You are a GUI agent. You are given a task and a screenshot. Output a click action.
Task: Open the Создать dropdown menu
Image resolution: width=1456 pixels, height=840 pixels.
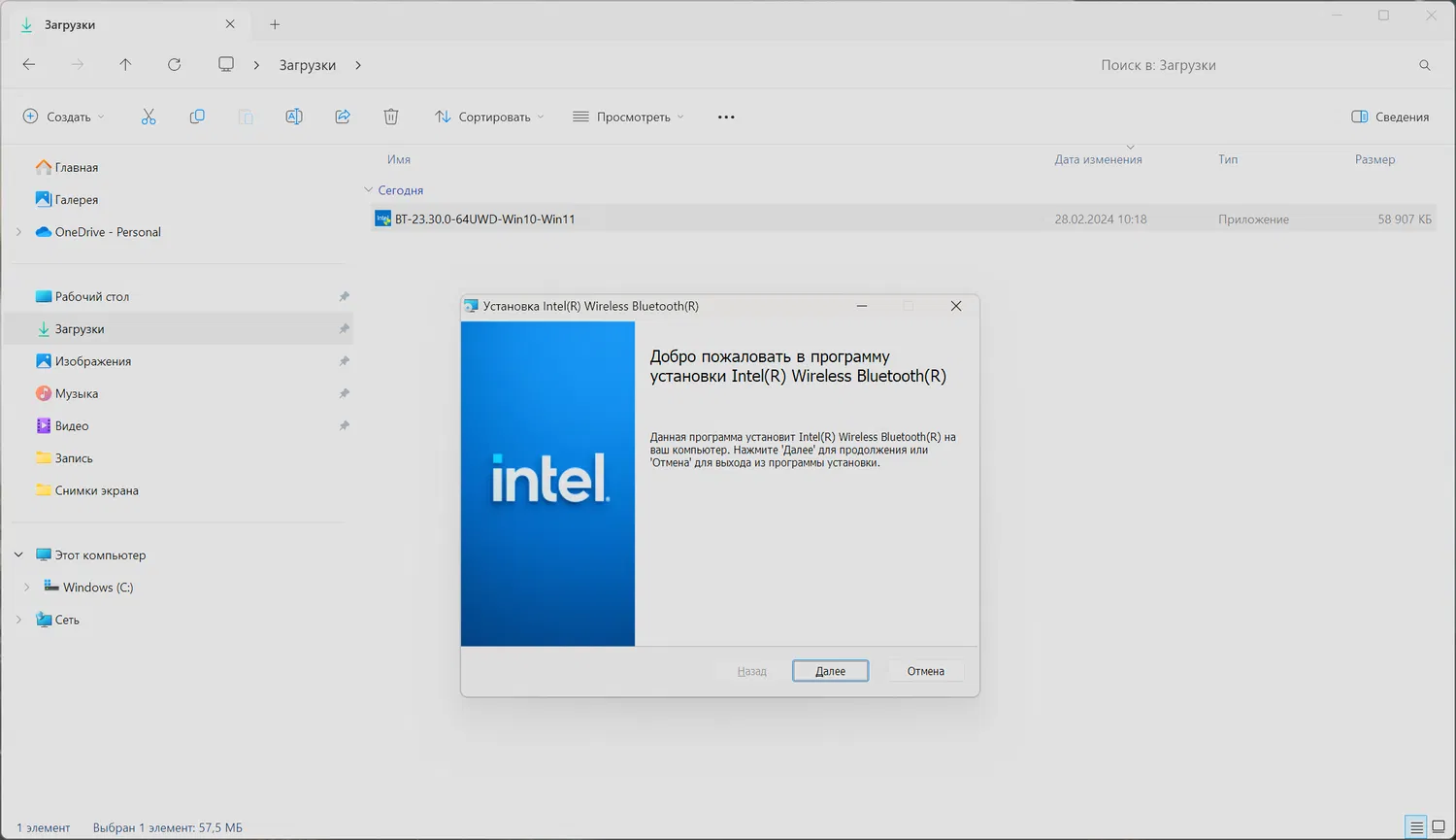(x=63, y=117)
